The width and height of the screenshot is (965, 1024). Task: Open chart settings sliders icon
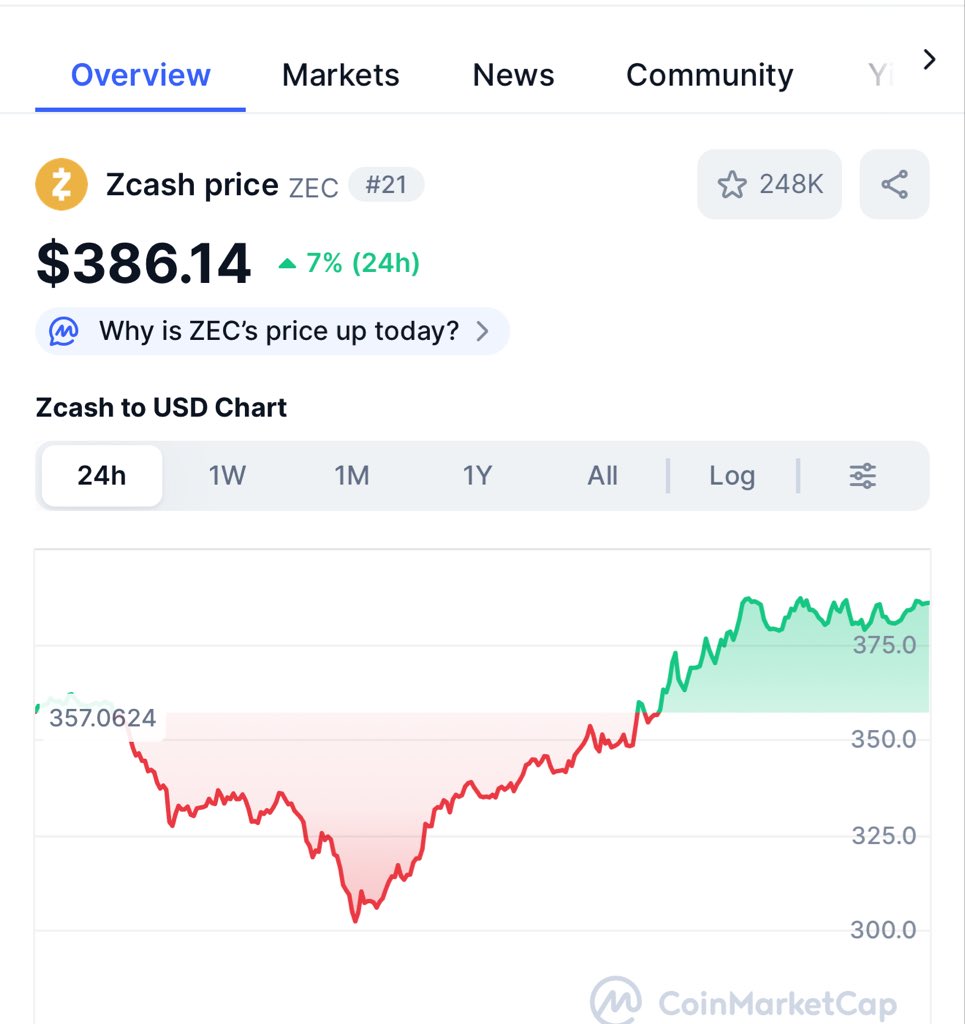click(x=862, y=476)
